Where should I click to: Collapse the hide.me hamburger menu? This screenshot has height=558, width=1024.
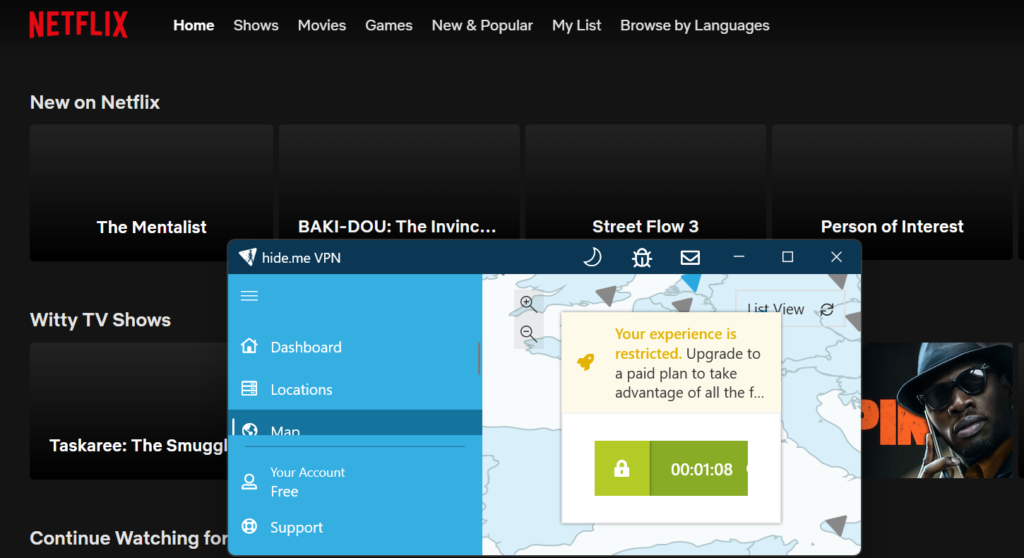[x=250, y=296]
